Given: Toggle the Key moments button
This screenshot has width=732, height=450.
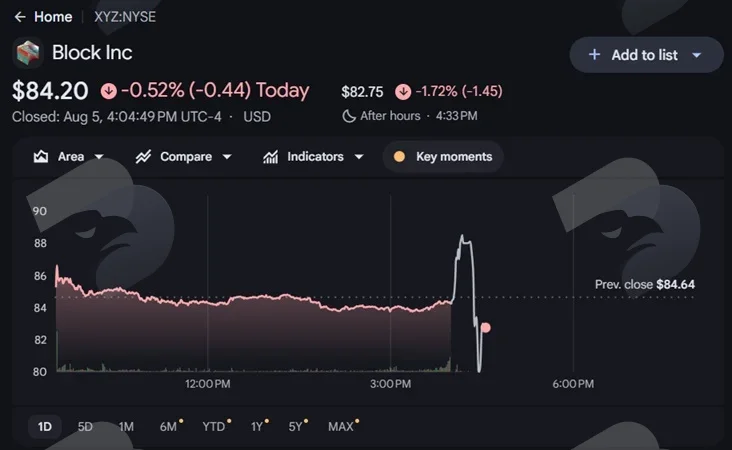Looking at the screenshot, I should (443, 156).
